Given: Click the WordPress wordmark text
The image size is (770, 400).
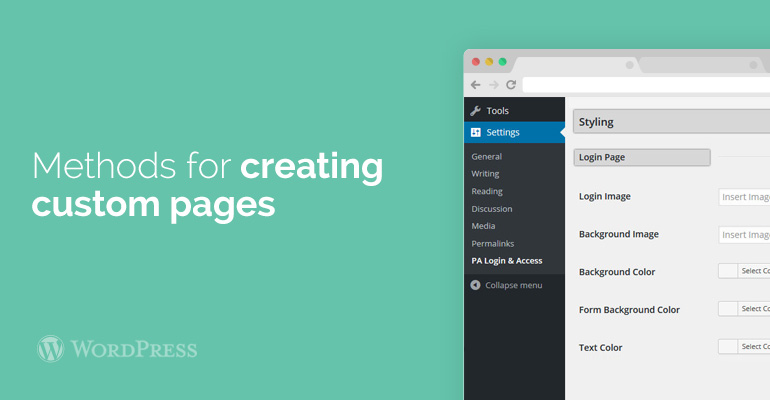Looking at the screenshot, I should [134, 349].
